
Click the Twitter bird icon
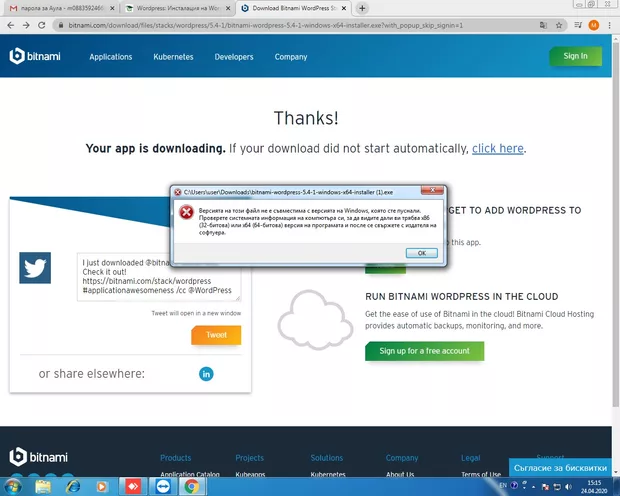(35, 268)
